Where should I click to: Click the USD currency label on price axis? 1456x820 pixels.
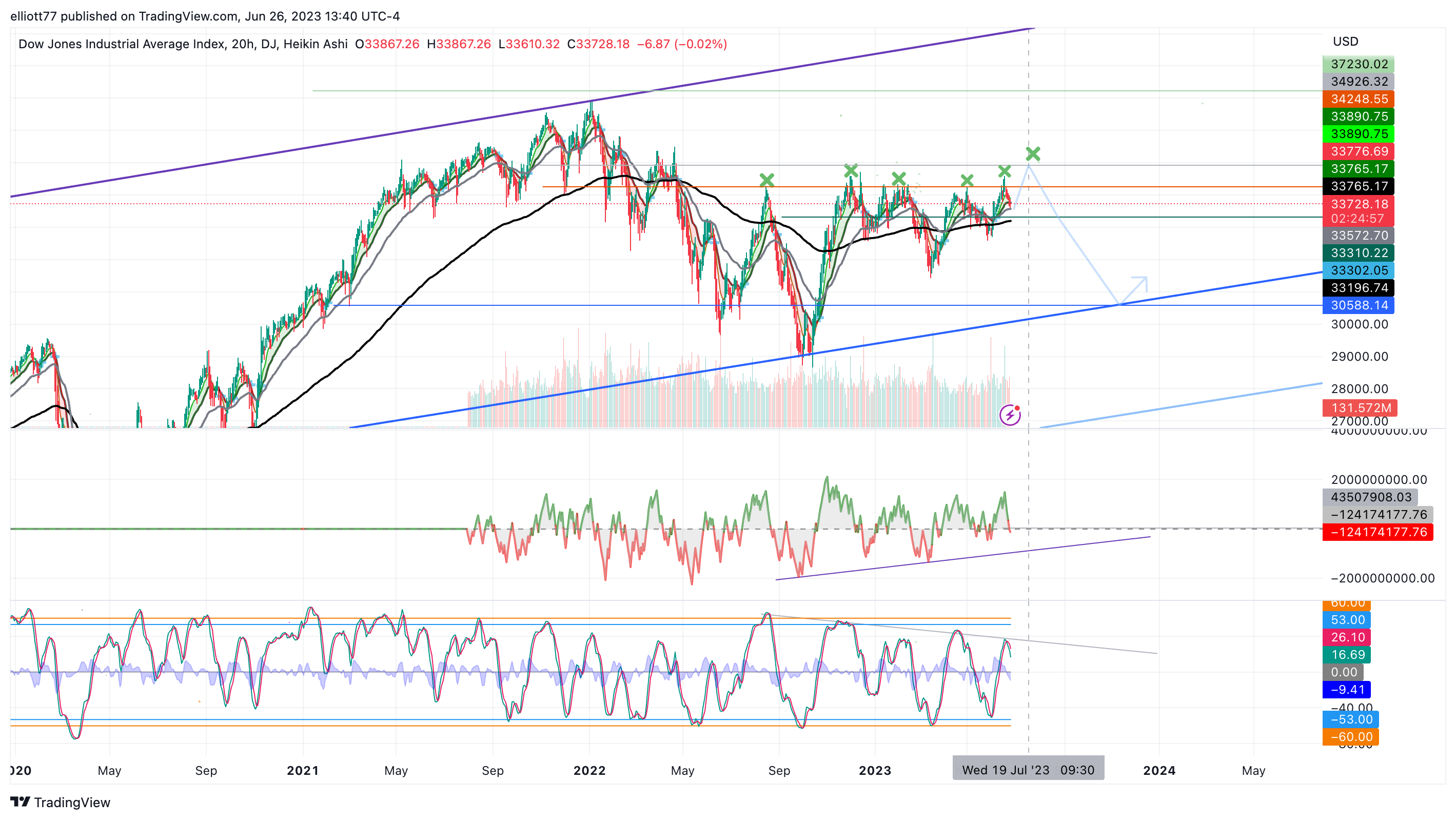click(1345, 41)
